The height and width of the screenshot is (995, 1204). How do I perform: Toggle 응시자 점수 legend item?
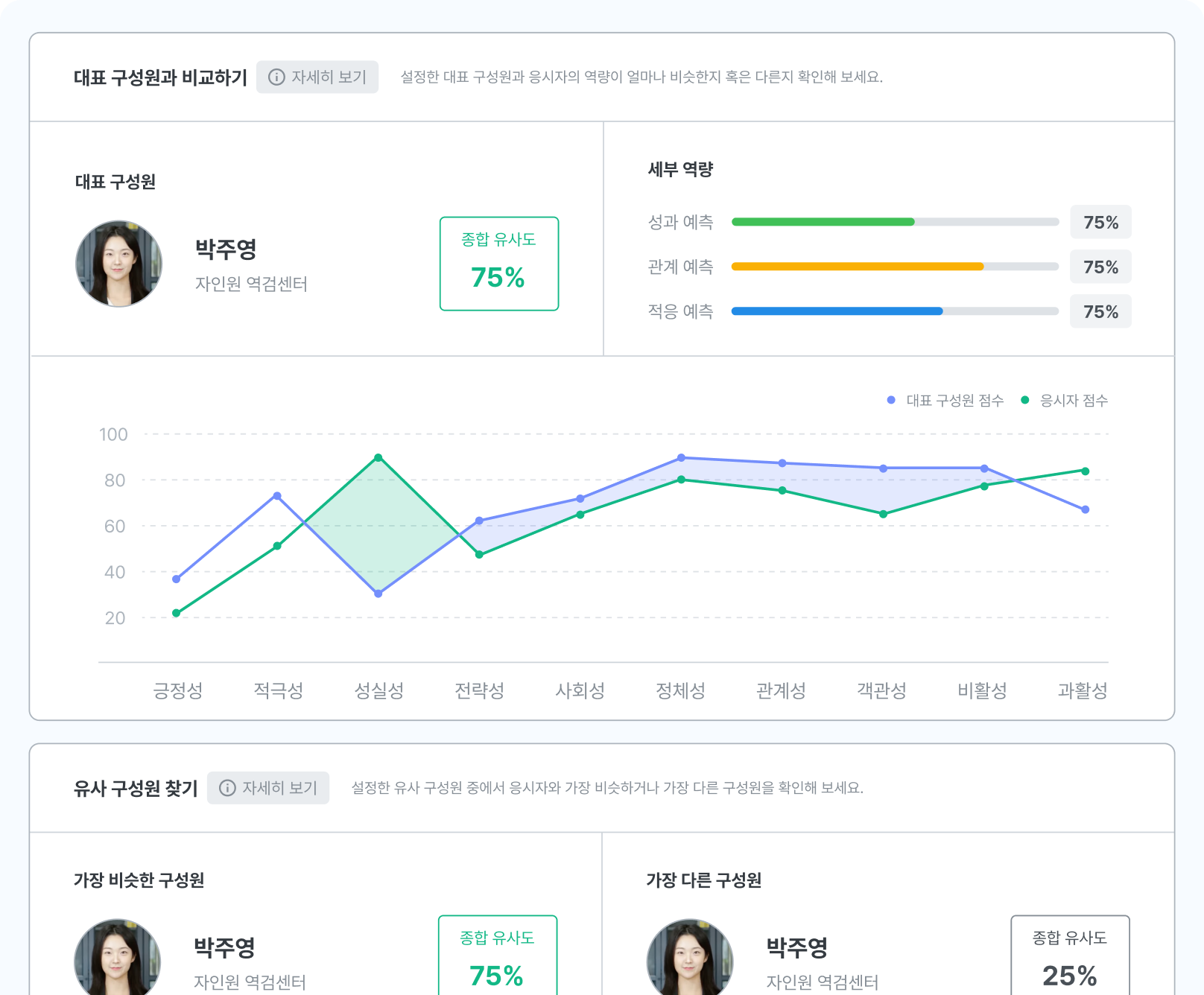coord(1065,401)
